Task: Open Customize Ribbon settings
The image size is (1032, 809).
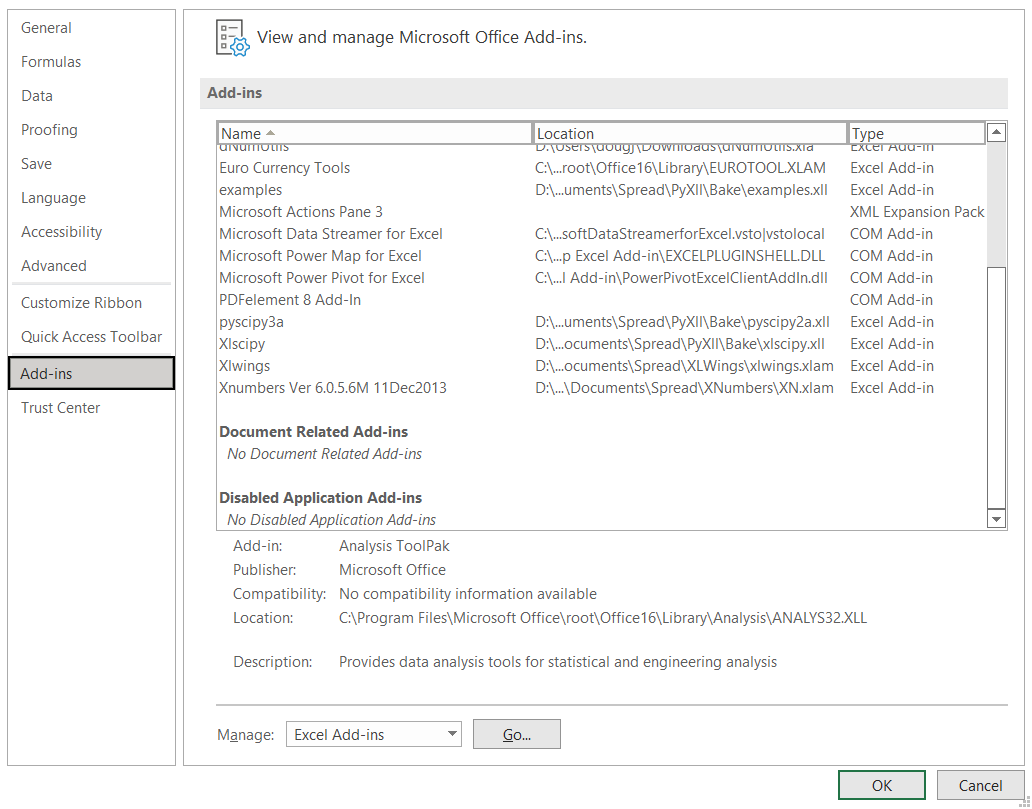Action: click(81, 303)
